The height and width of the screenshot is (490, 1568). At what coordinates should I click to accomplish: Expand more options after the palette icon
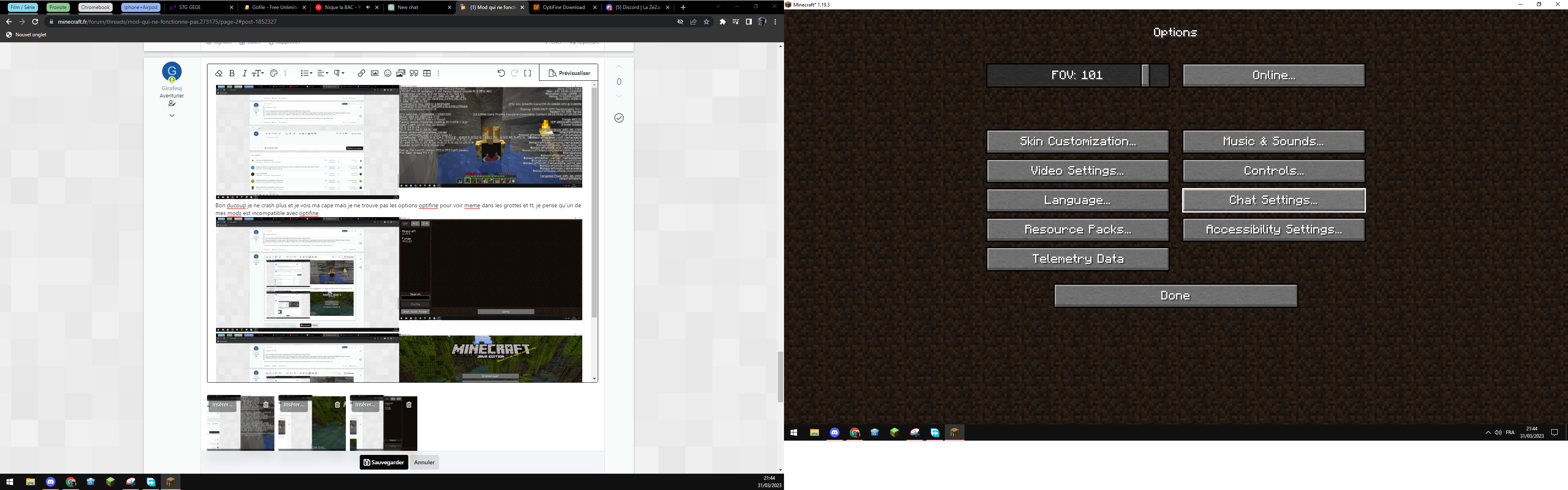(x=285, y=73)
